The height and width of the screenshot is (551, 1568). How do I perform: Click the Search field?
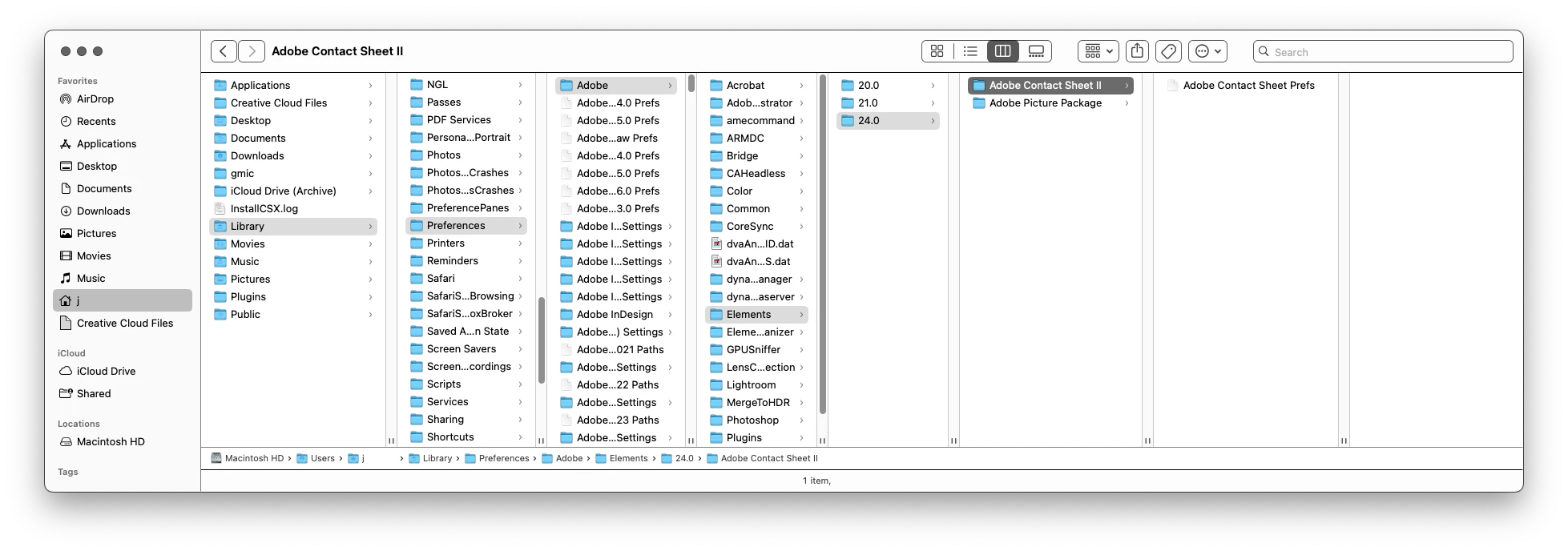[1383, 51]
